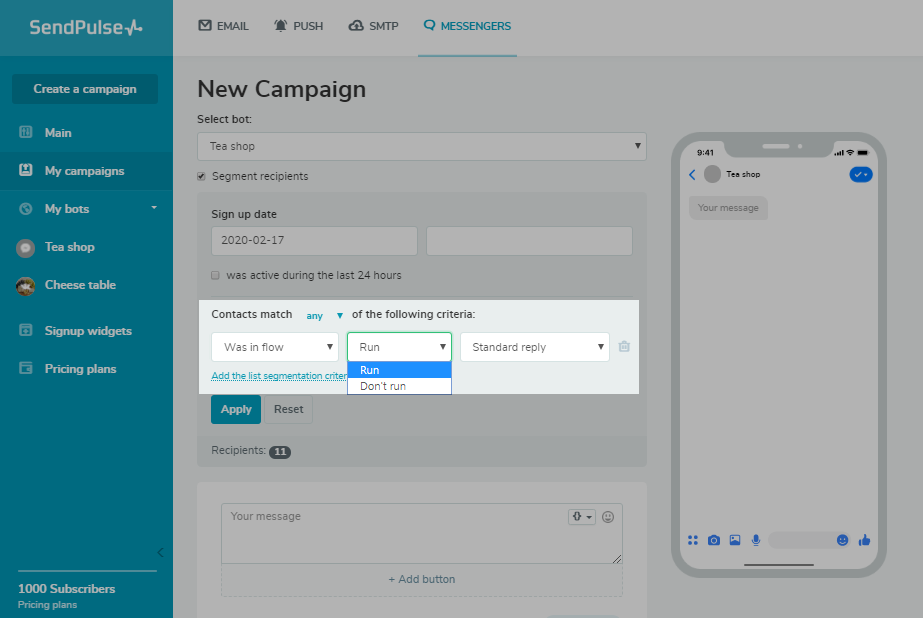Screen dimensions: 923x618
Task: Switch to the MESSENGERS tab
Action: 467,26
